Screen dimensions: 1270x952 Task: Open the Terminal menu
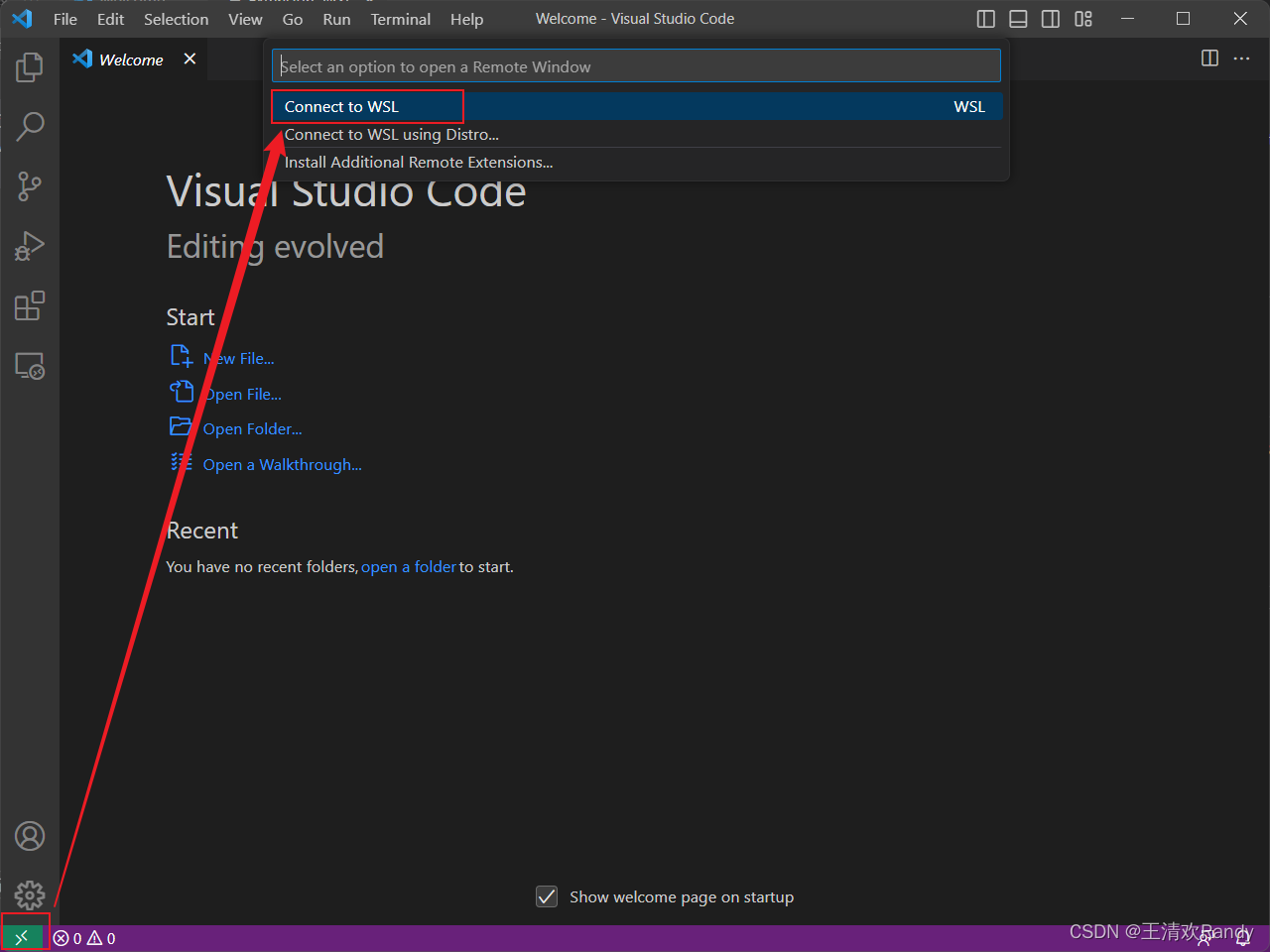[x=401, y=19]
